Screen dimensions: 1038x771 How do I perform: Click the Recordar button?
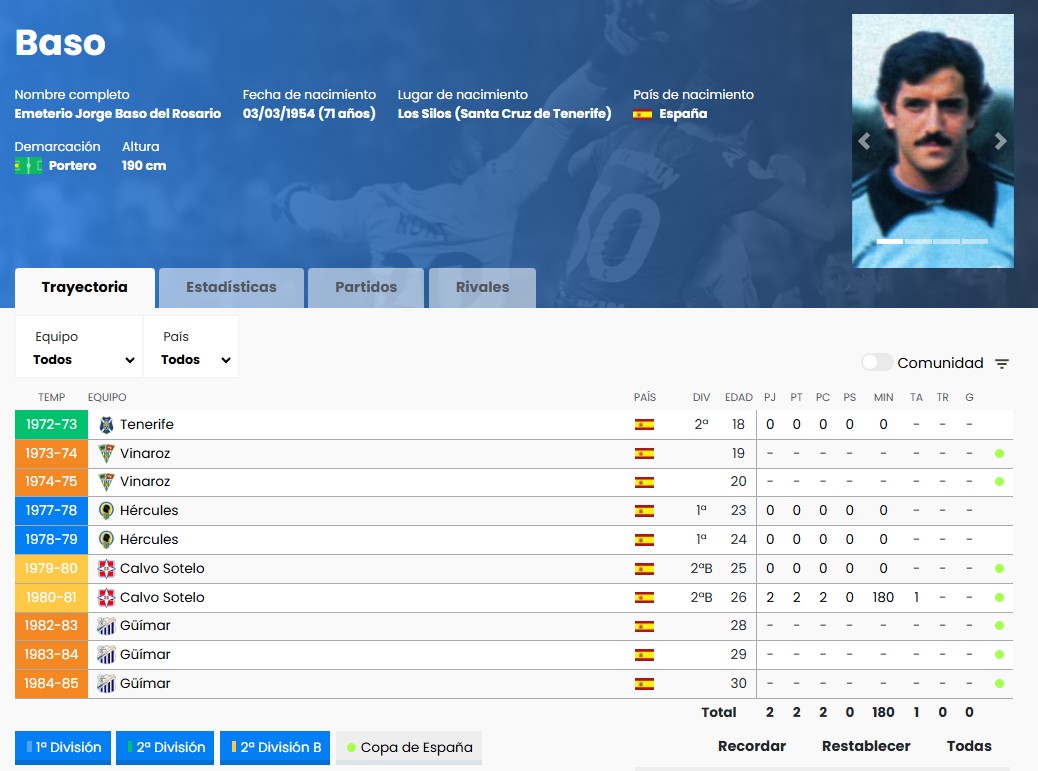click(x=752, y=746)
